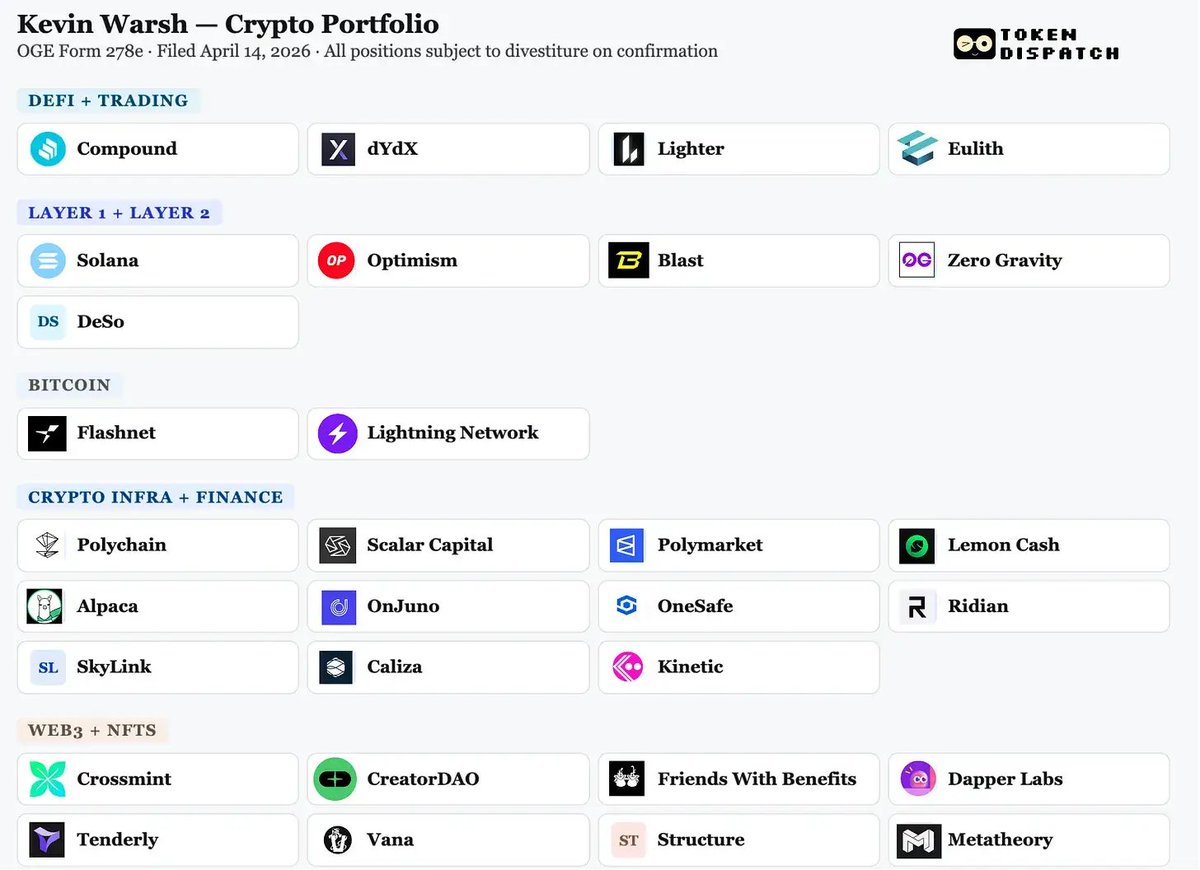The width and height of the screenshot is (1200, 870).
Task: Click the dYdX logo icon
Action: 338,149
